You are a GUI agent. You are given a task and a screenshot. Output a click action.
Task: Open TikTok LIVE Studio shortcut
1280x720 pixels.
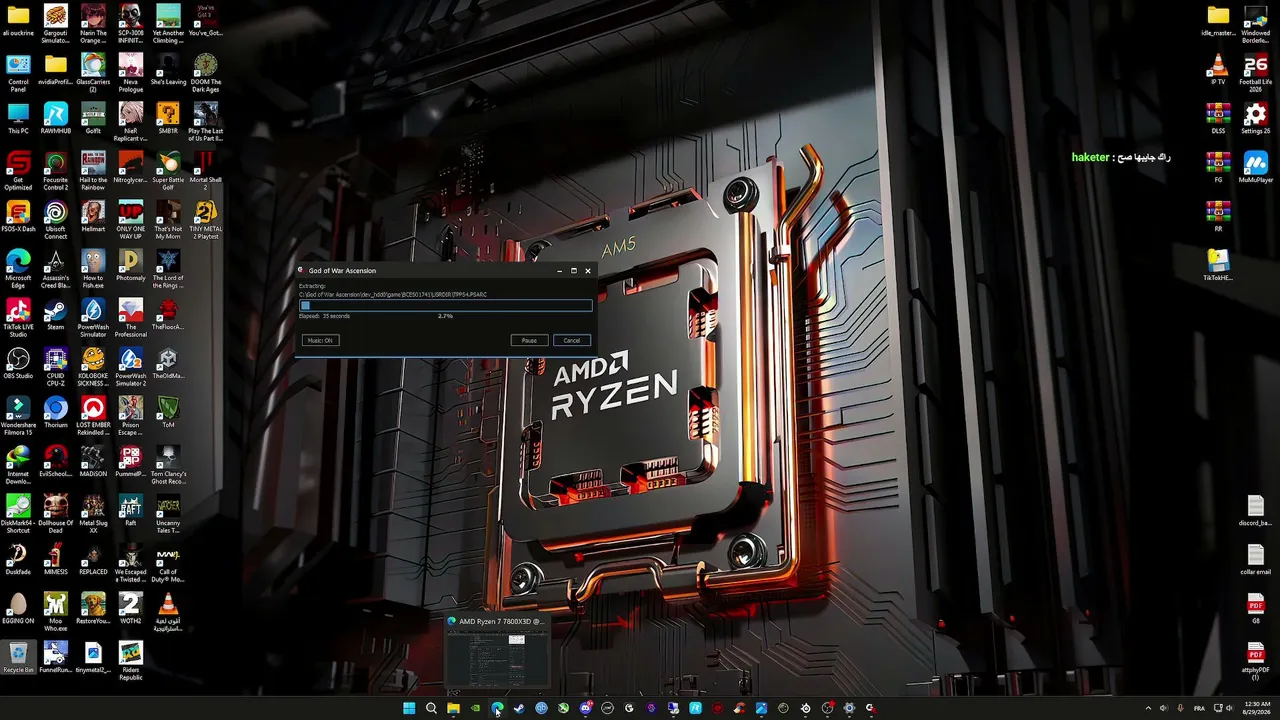(18, 318)
